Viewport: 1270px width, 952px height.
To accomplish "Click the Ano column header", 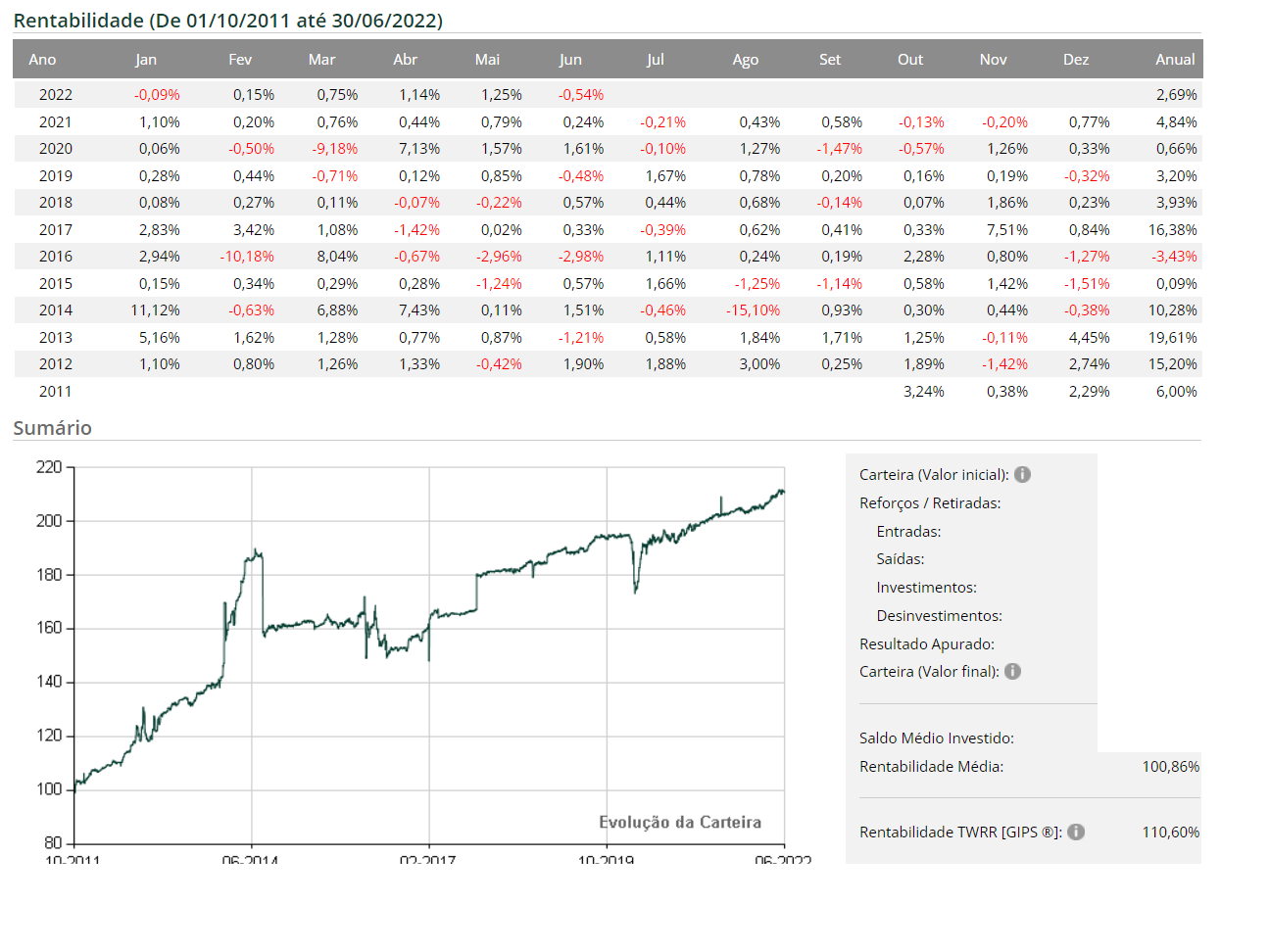I will point(42,60).
